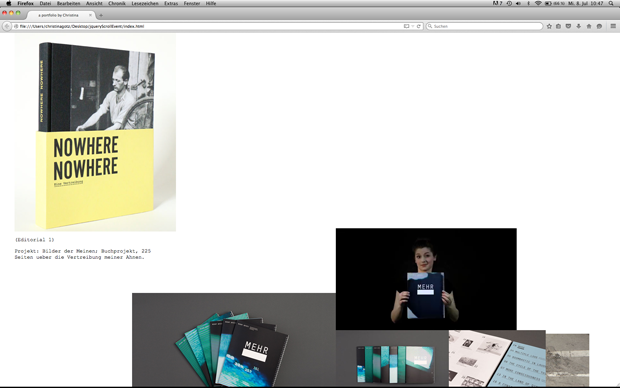Close the 'a portfolio by Christina' tab

click(x=90, y=15)
